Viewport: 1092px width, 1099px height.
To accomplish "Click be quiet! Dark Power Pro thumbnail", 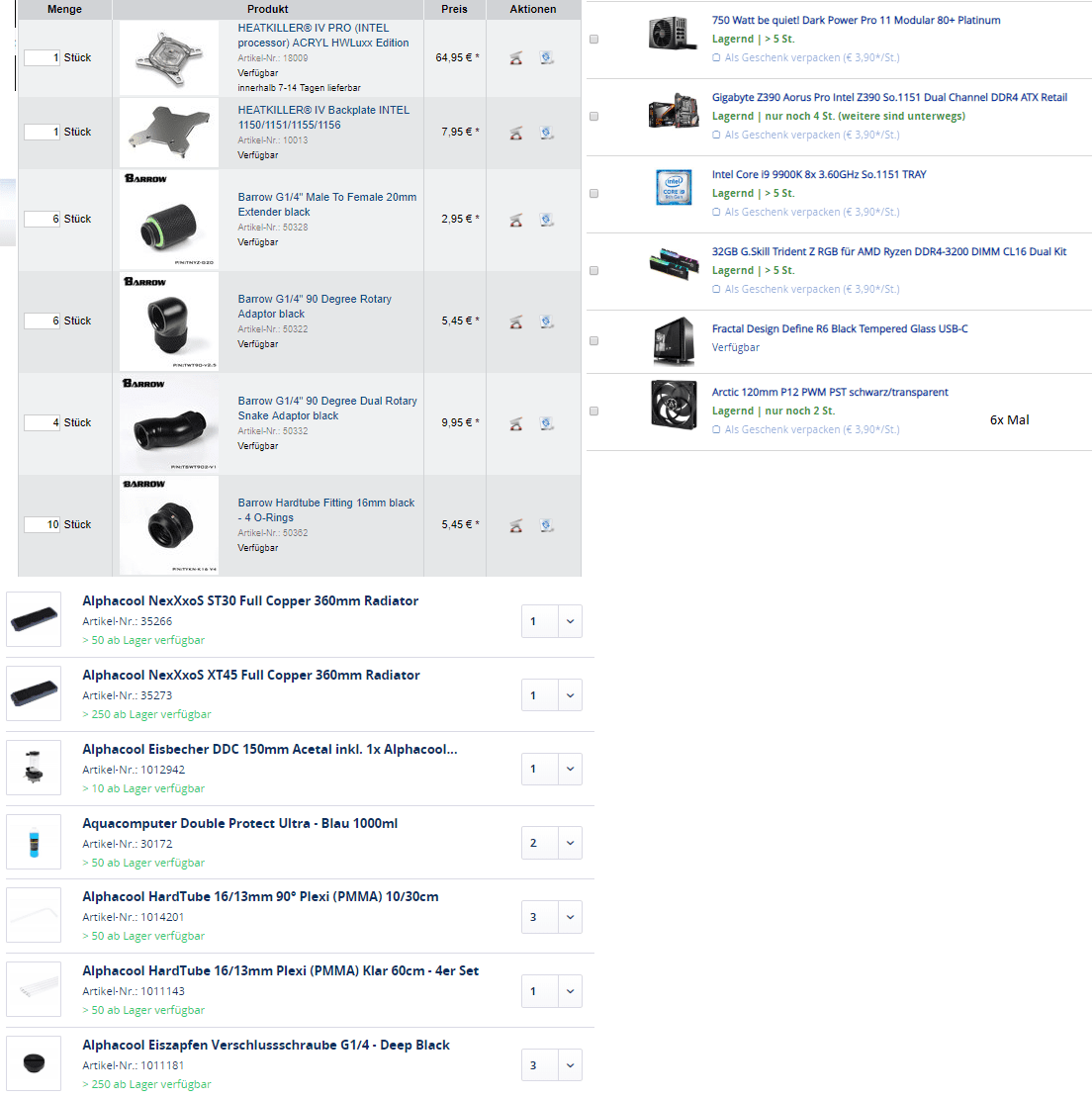I will point(673,33).
